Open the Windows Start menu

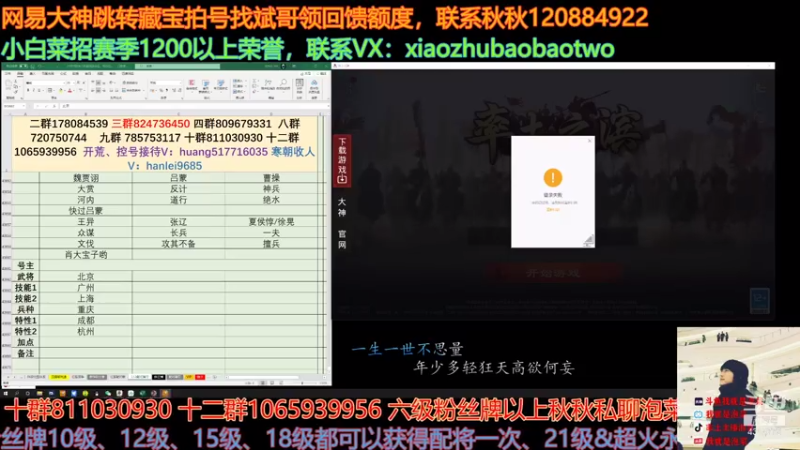[6, 393]
